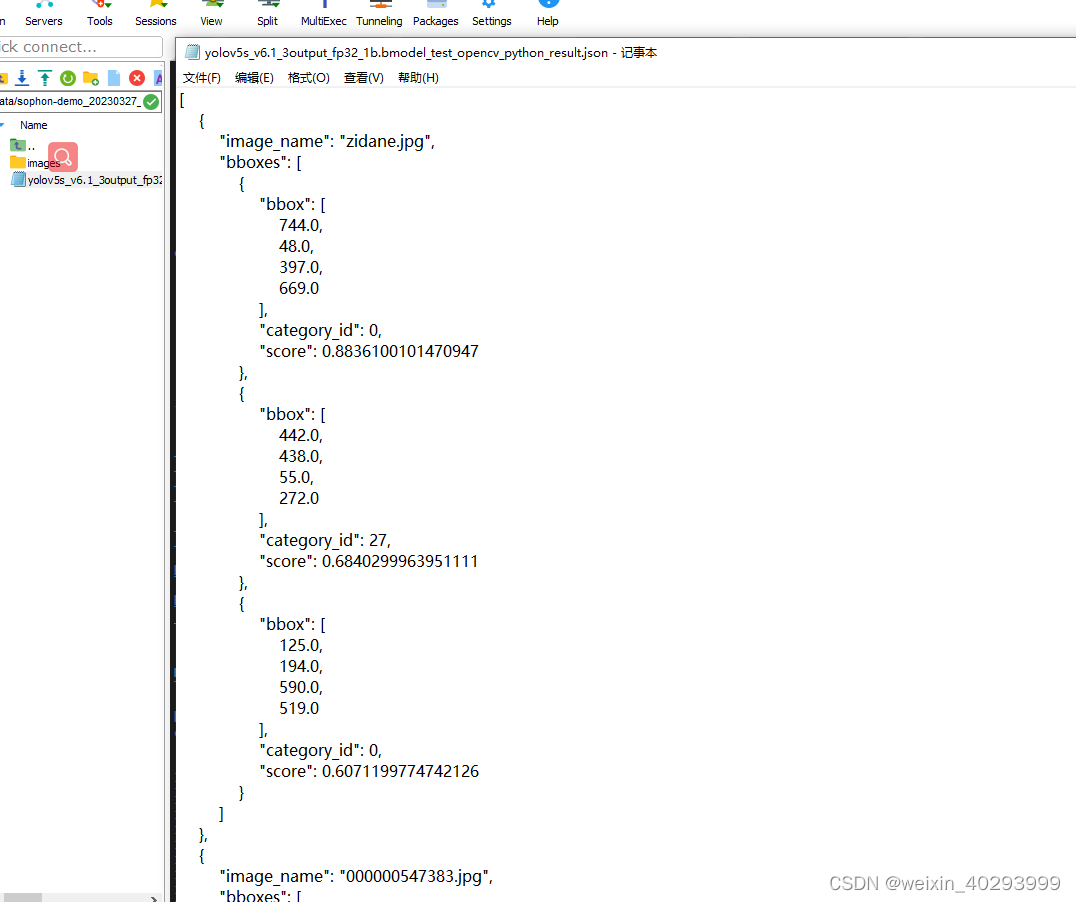Open Notepad 查看(V) menu
The width and height of the screenshot is (1076, 902).
[x=364, y=78]
